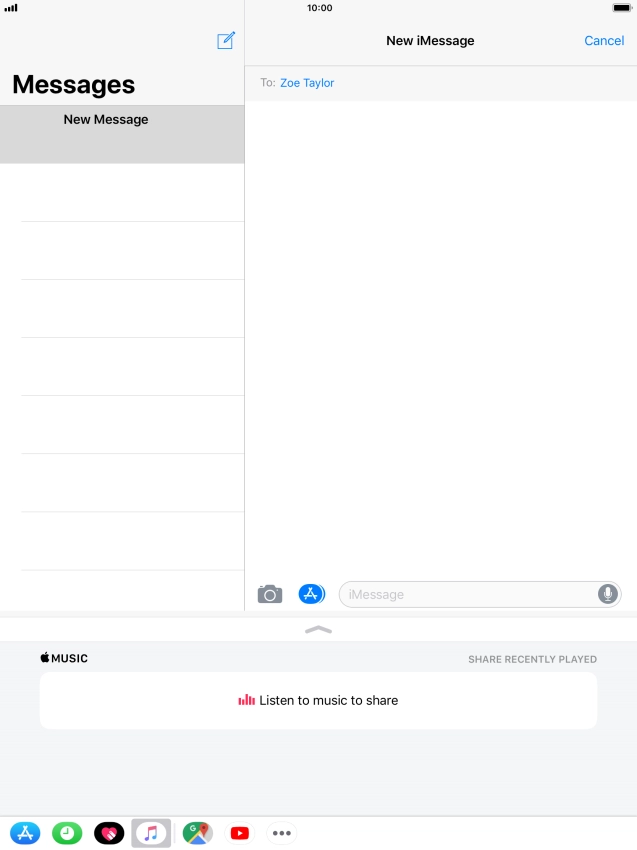The image size is (637, 850).
Task: Focus the iMessage text field
Action: pyautogui.click(x=480, y=594)
